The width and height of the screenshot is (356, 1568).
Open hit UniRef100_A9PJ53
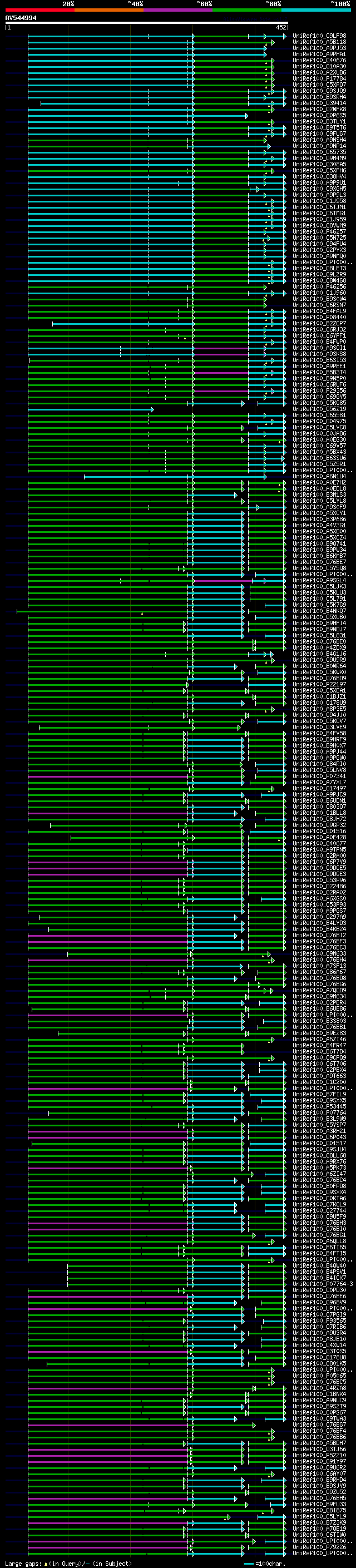pyautogui.click(x=319, y=48)
